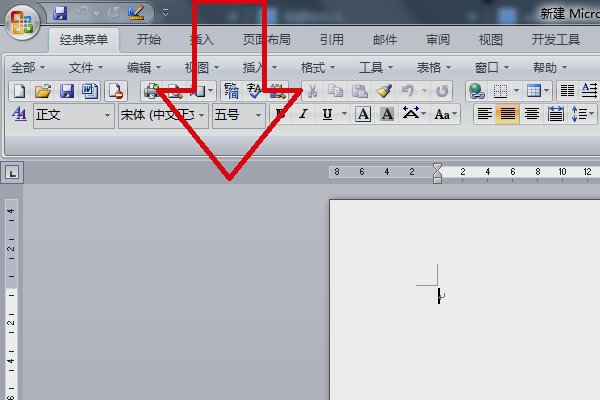Click the Open folder icon
The width and height of the screenshot is (600, 400).
[x=43, y=91]
